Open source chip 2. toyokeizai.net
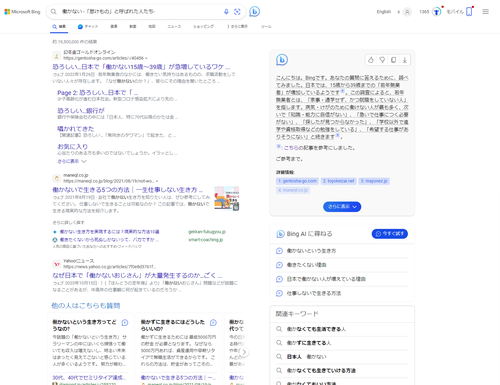 (339, 181)
